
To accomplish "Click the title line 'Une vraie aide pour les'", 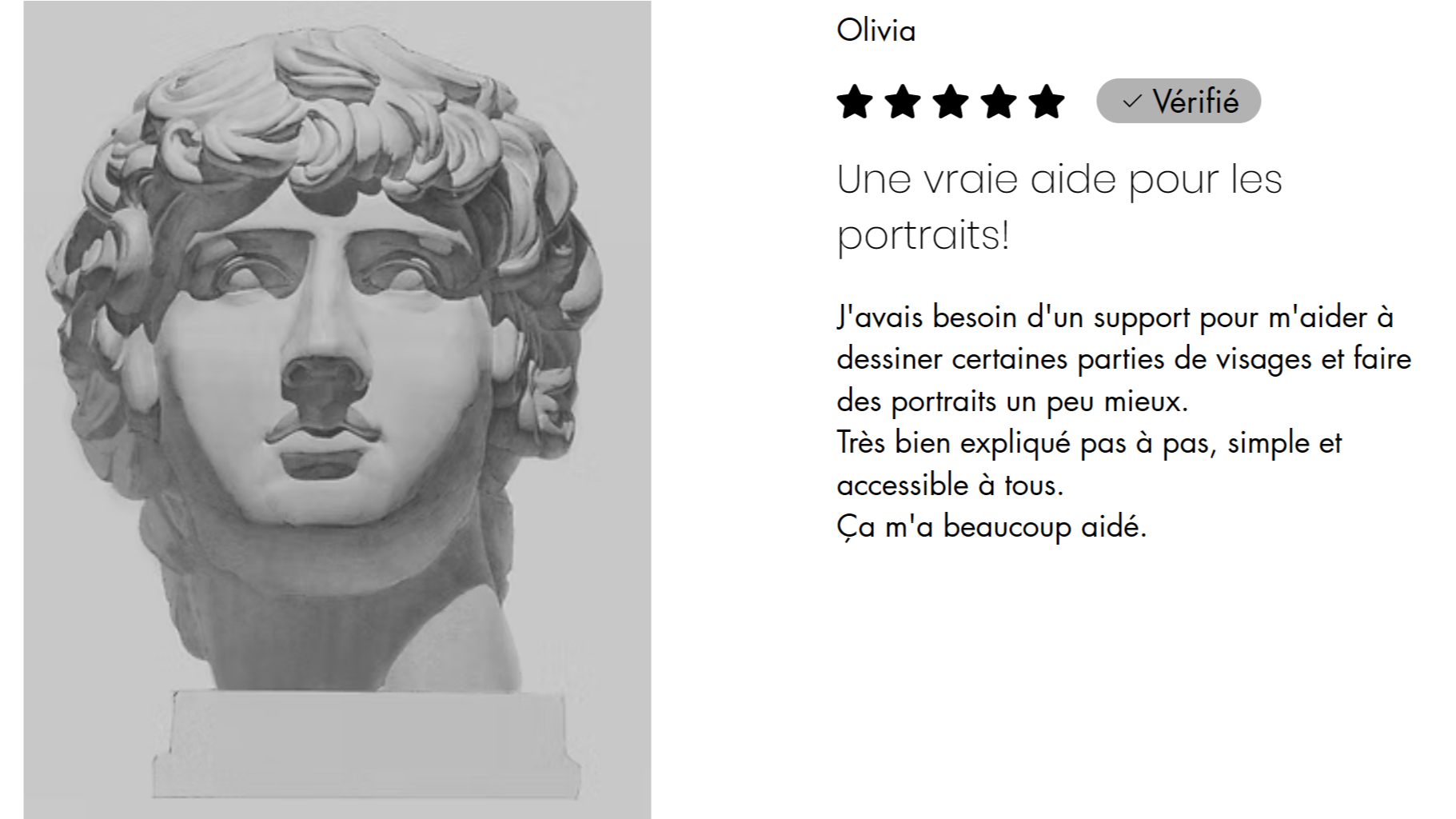I will point(1059,179).
